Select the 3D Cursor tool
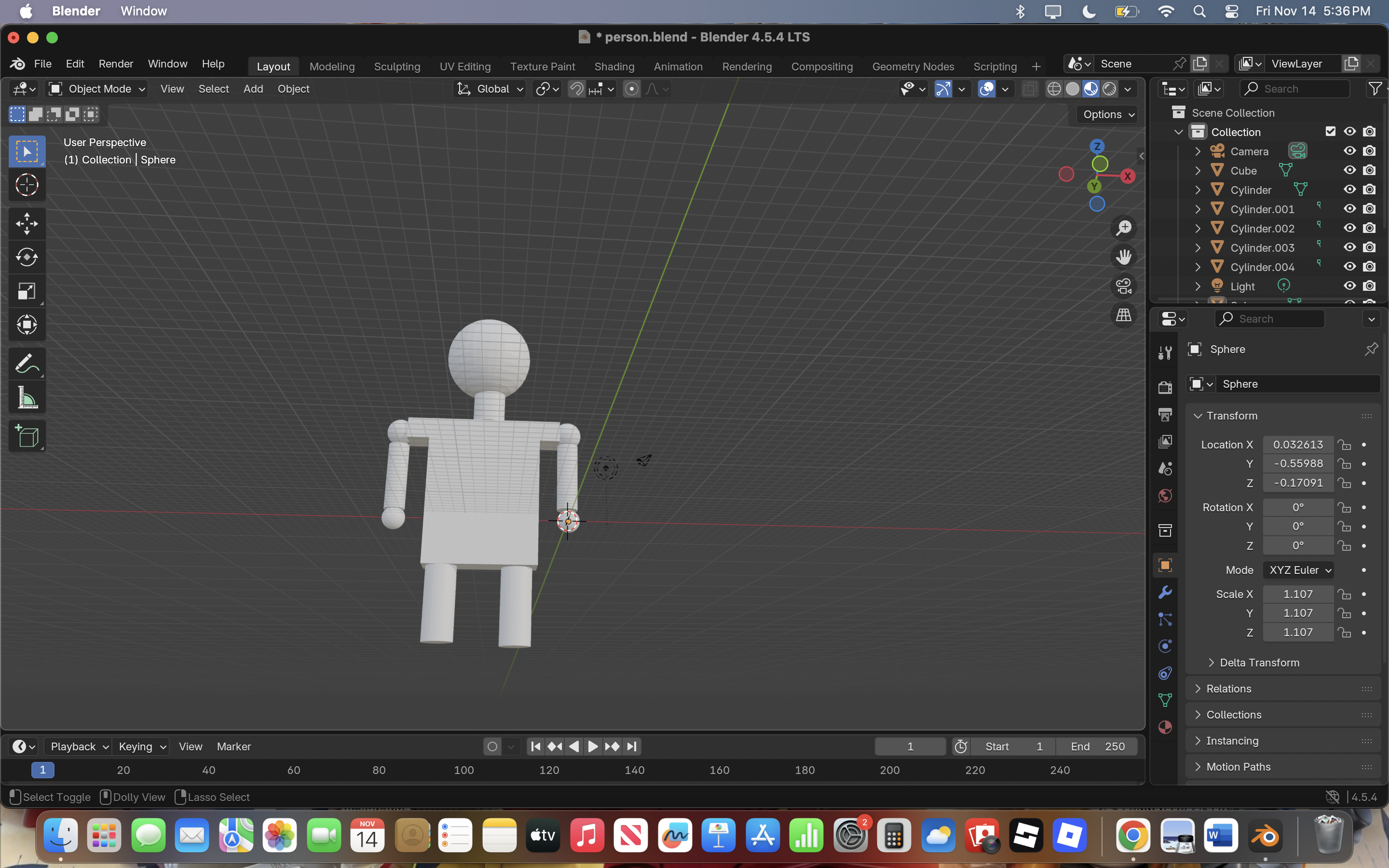The image size is (1389, 868). click(27, 185)
